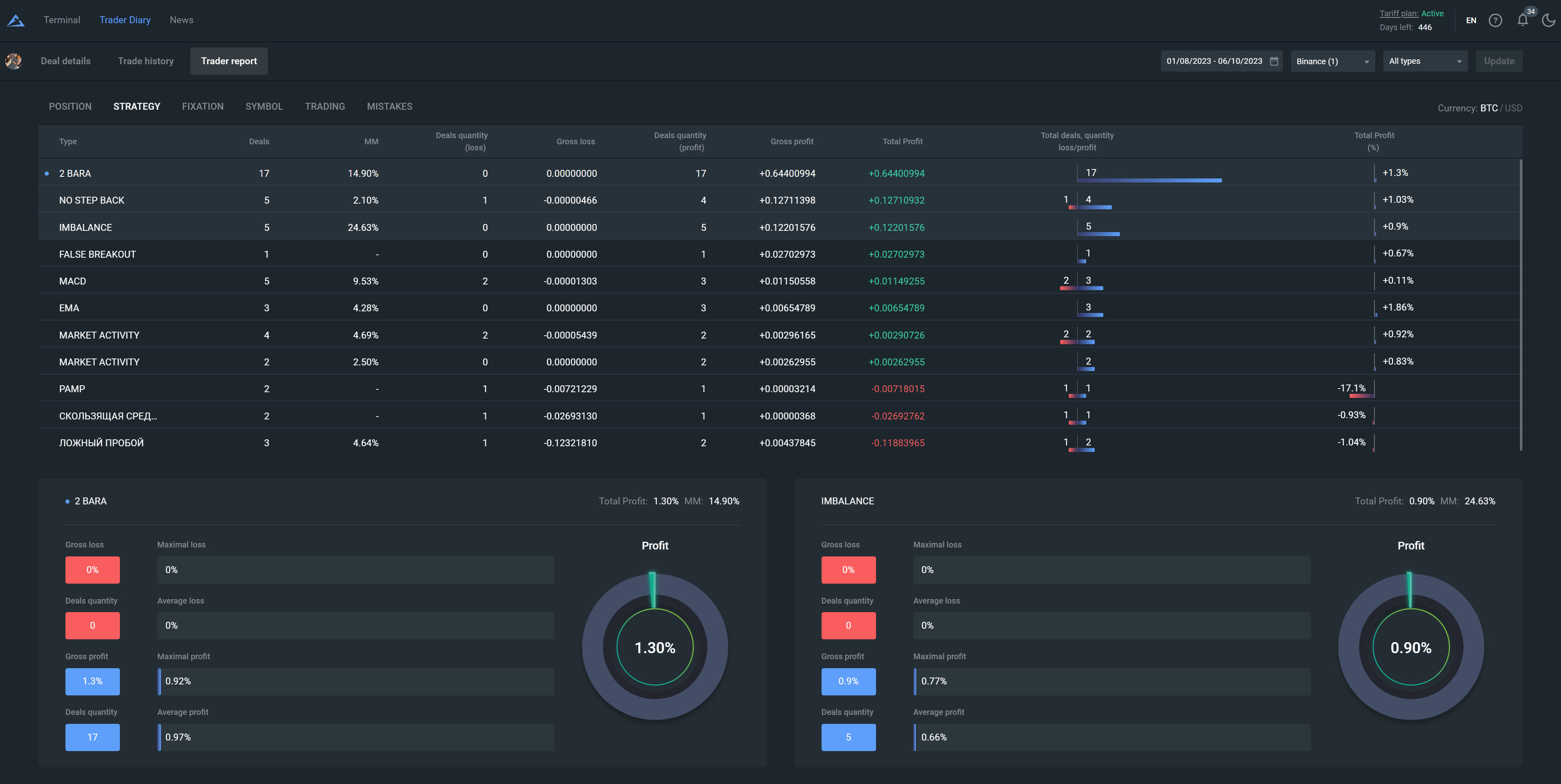Switch to the MISTAKES tab
The height and width of the screenshot is (784, 1561).
coord(389,106)
